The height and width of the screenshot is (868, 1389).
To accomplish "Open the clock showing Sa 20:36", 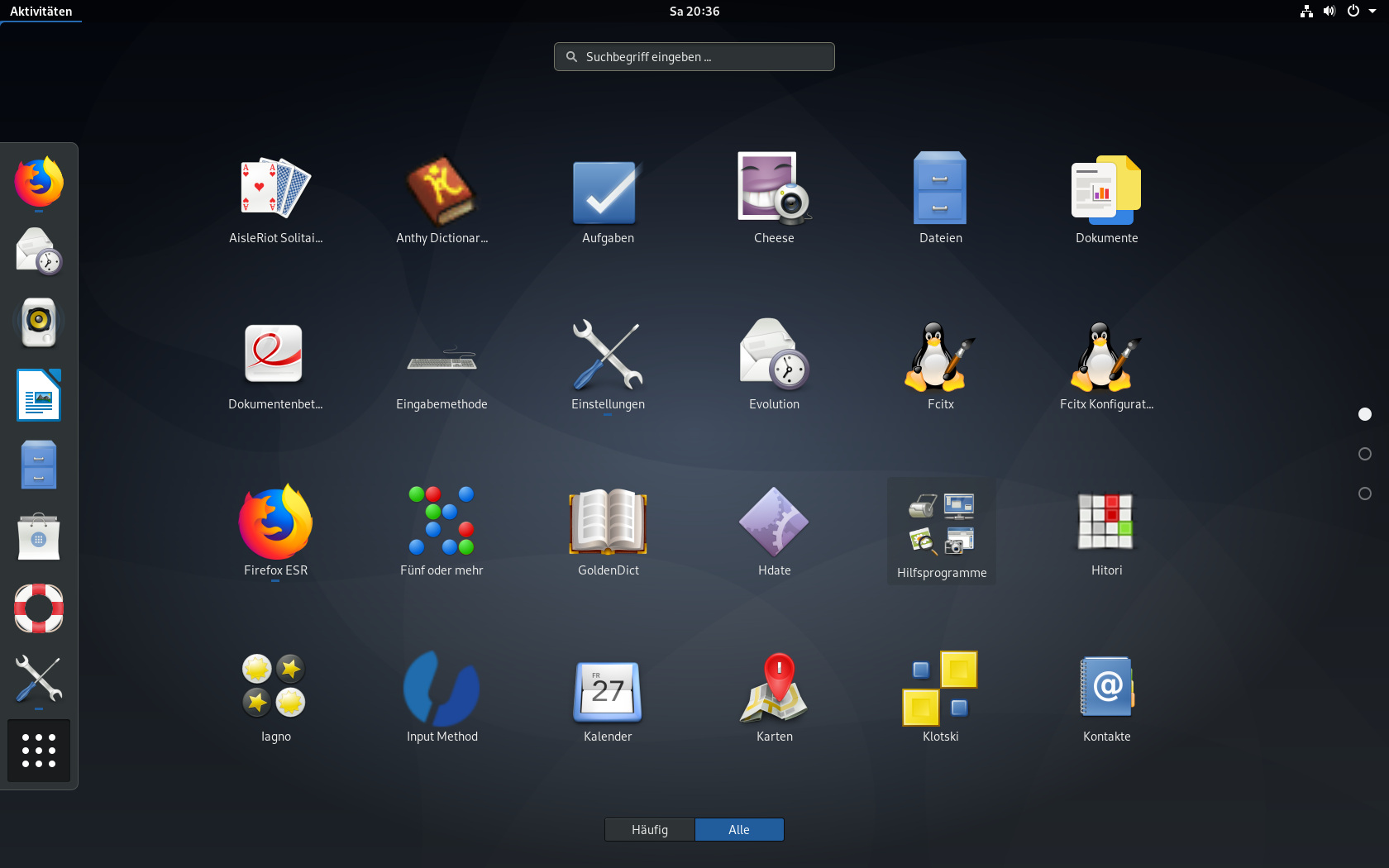I will 694,11.
